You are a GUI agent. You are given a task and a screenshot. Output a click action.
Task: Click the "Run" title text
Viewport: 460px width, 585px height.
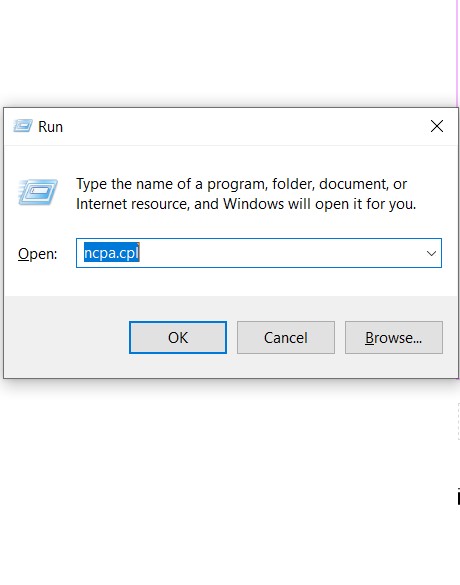50,127
